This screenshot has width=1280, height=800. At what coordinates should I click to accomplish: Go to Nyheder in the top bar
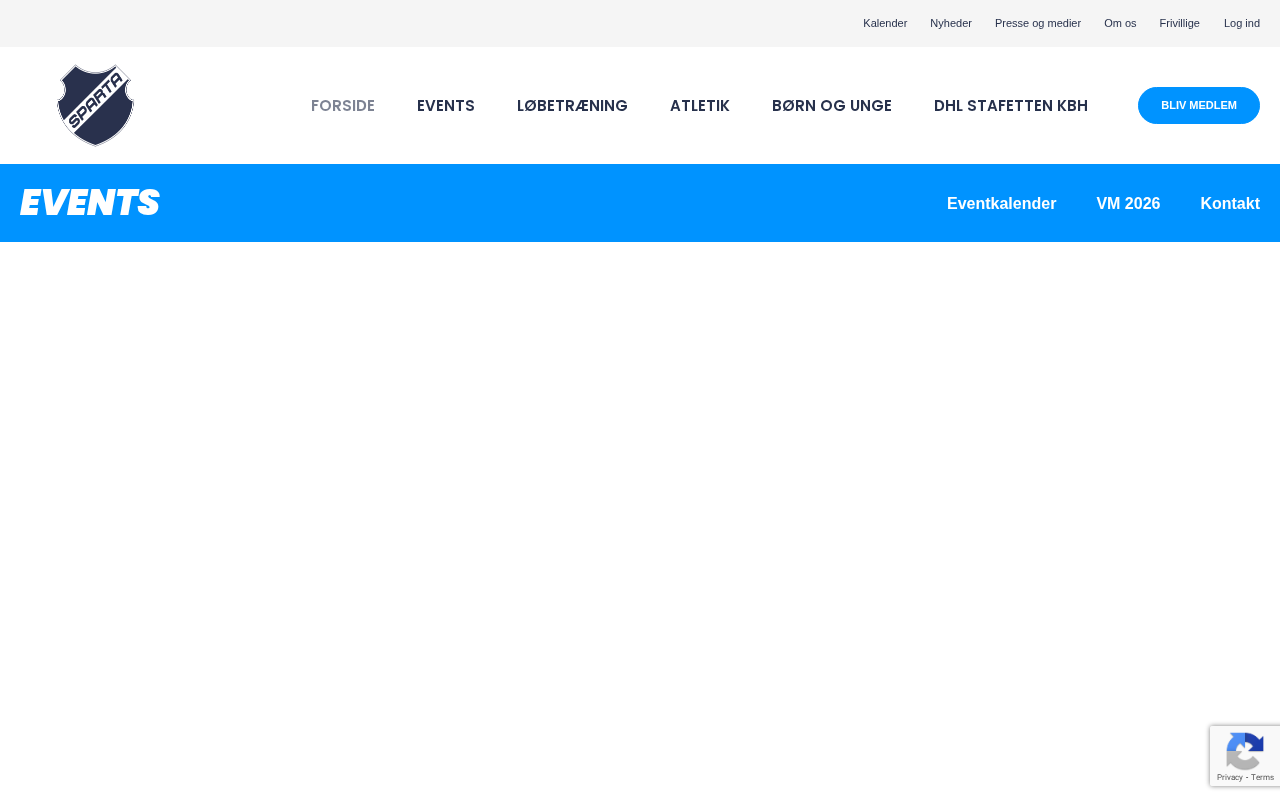point(951,23)
